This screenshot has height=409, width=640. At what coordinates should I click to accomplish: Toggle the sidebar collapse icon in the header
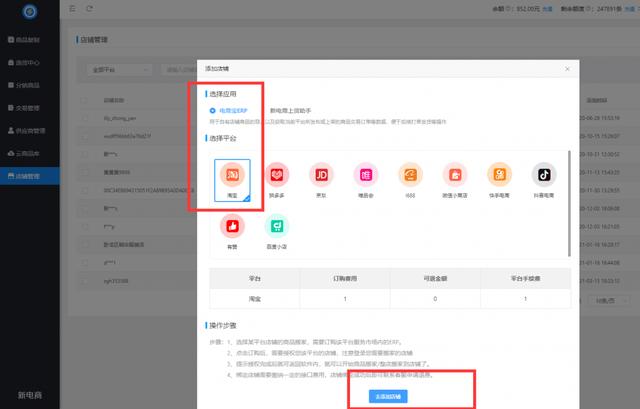pyautogui.click(x=72, y=9)
